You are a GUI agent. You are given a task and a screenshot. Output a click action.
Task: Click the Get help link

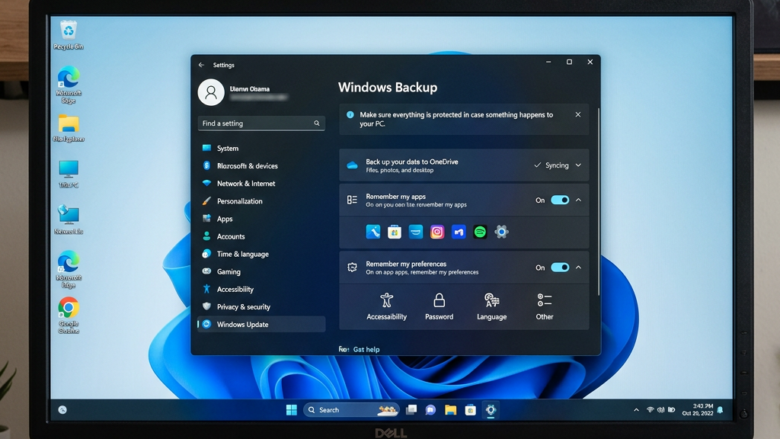pos(366,350)
